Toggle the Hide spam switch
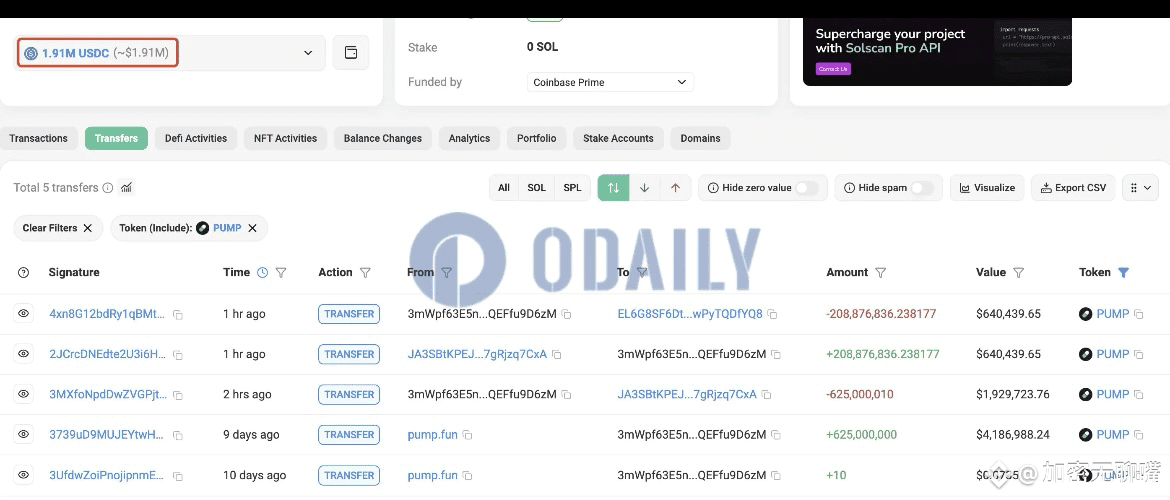1170x500 pixels. 922,188
